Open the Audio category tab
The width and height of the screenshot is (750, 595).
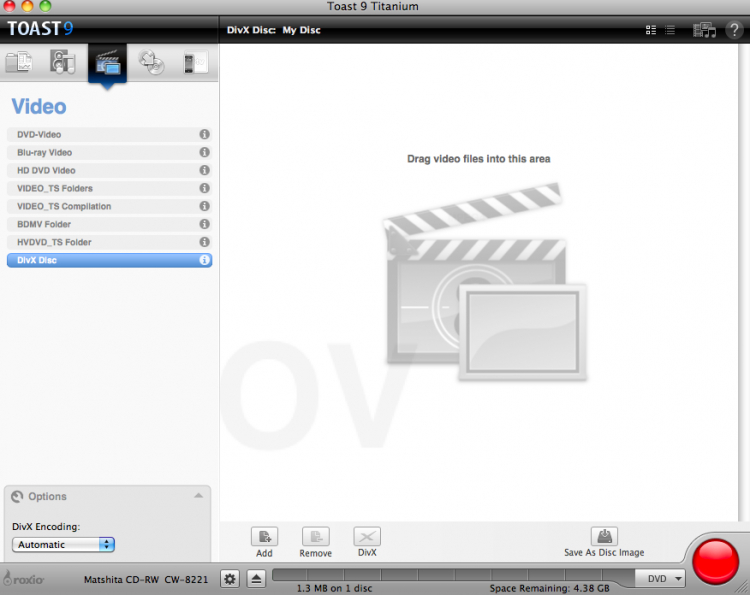click(x=63, y=62)
